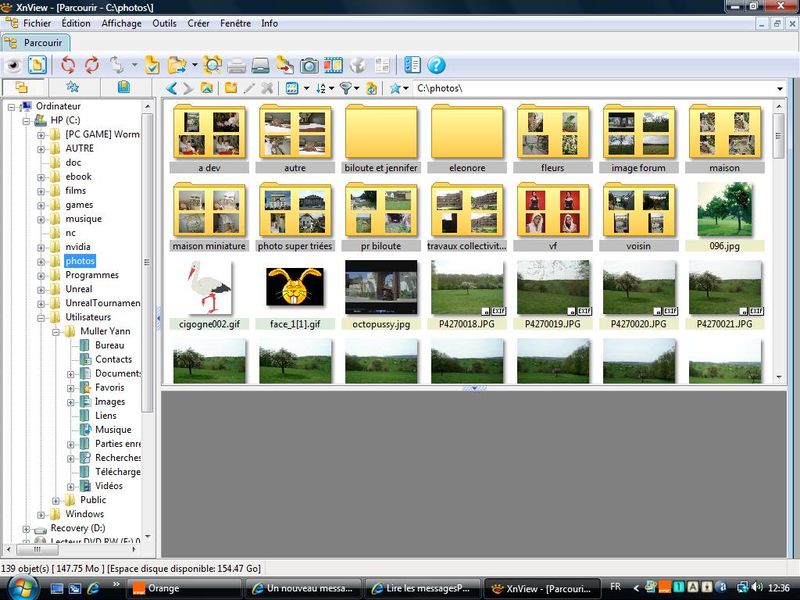Viewport: 800px width, 600px height.
Task: Open the filter funnel dropdown
Action: pos(355,88)
